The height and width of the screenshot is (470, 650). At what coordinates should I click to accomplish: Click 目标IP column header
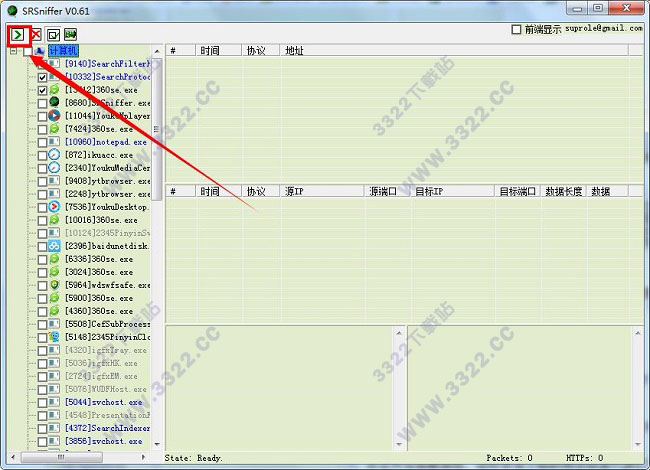click(453, 191)
